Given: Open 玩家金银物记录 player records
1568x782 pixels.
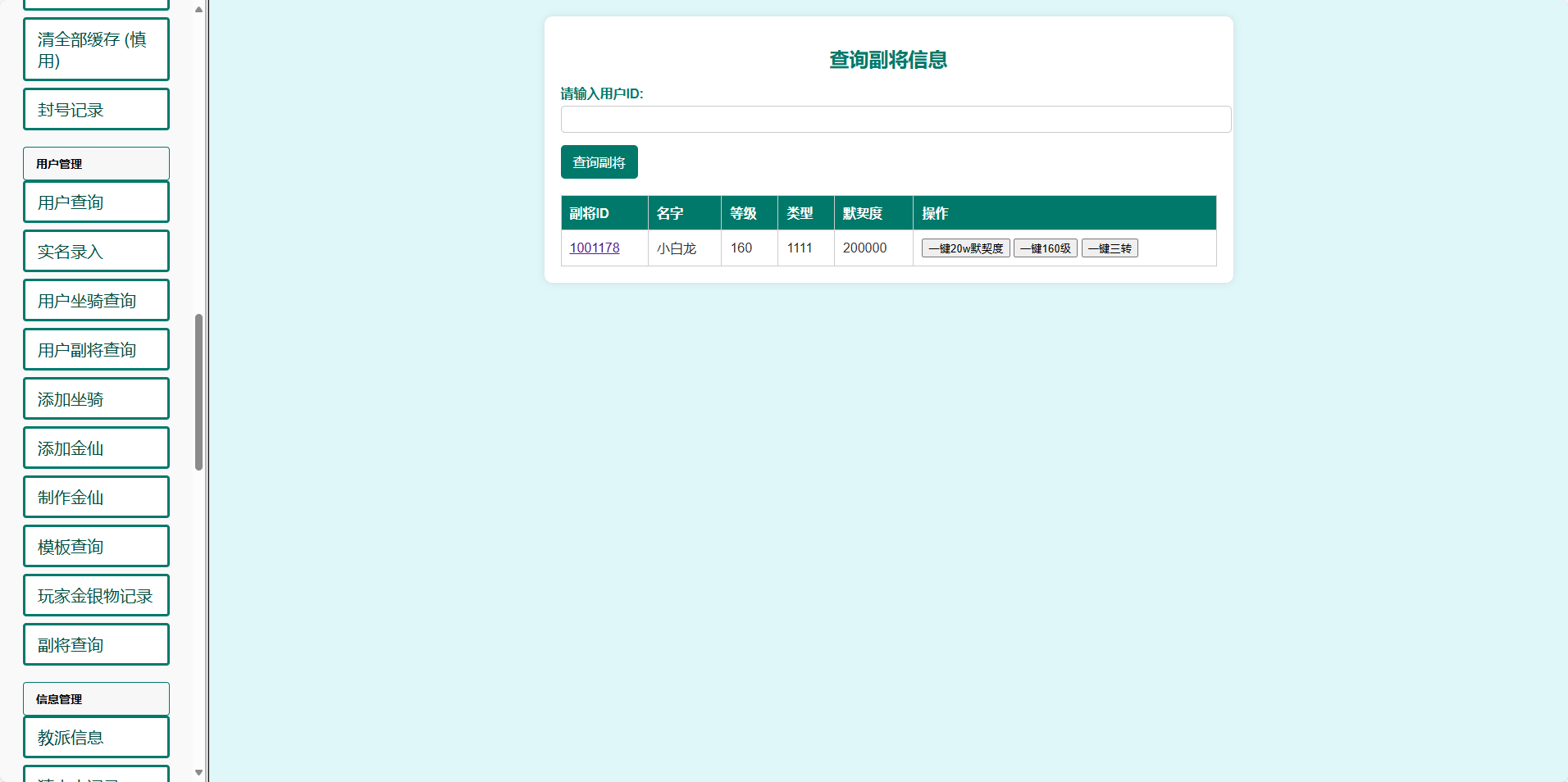Looking at the screenshot, I should click(96, 595).
